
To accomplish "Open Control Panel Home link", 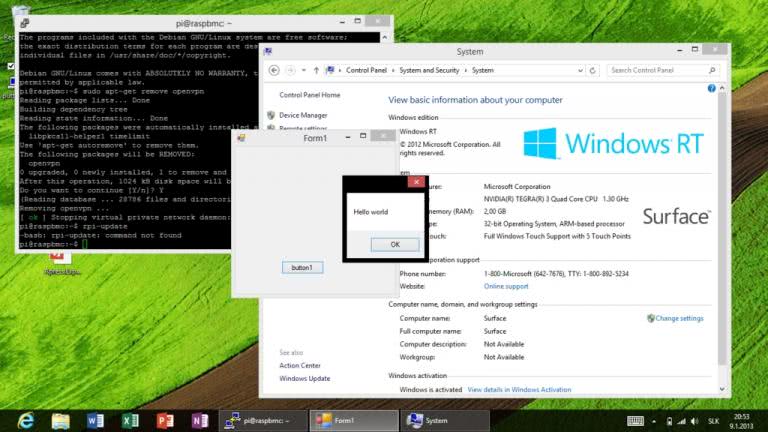I will (310, 95).
